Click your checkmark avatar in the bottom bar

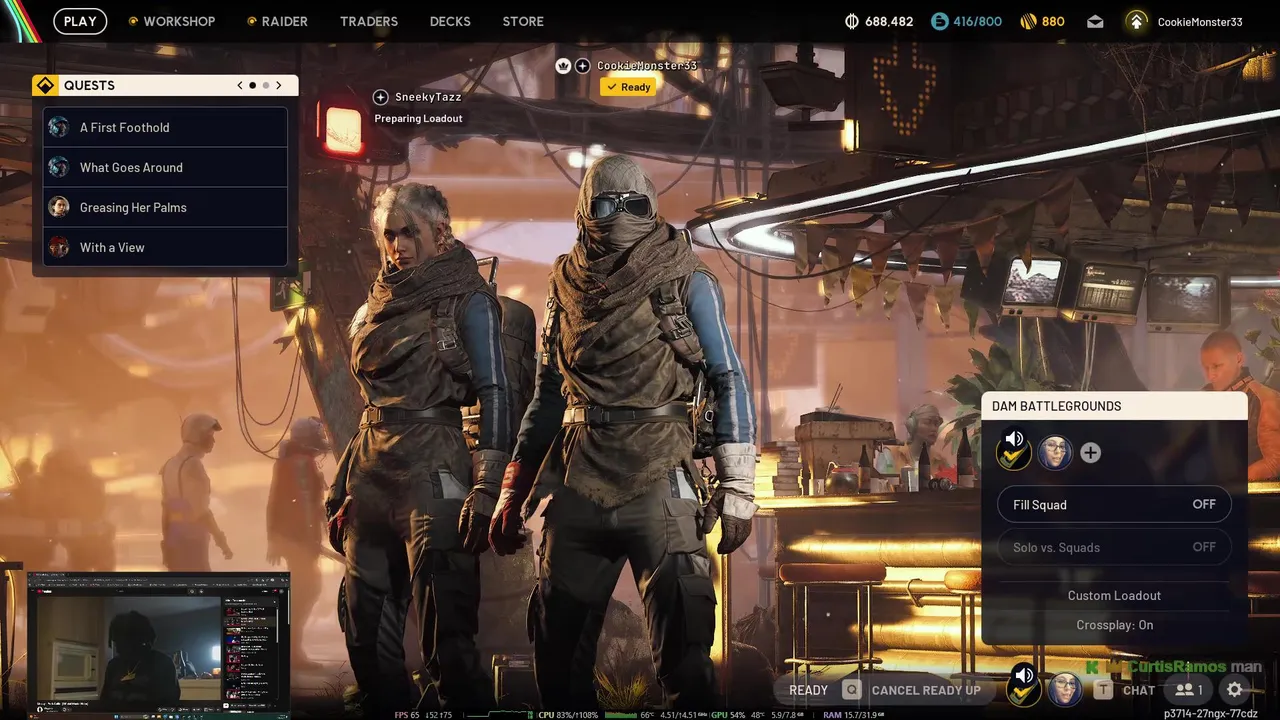tap(1024, 691)
